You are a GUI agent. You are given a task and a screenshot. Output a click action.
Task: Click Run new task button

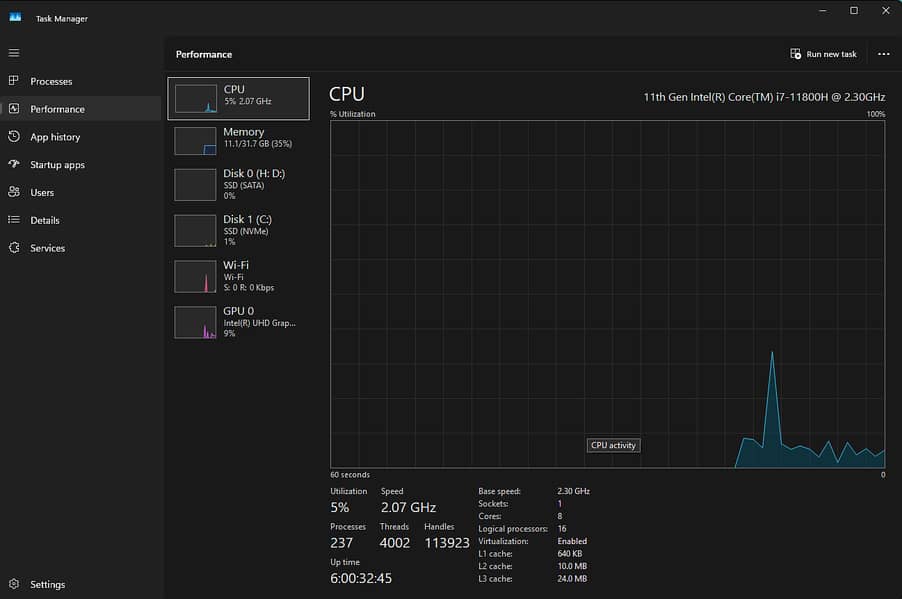pyautogui.click(x=823, y=54)
